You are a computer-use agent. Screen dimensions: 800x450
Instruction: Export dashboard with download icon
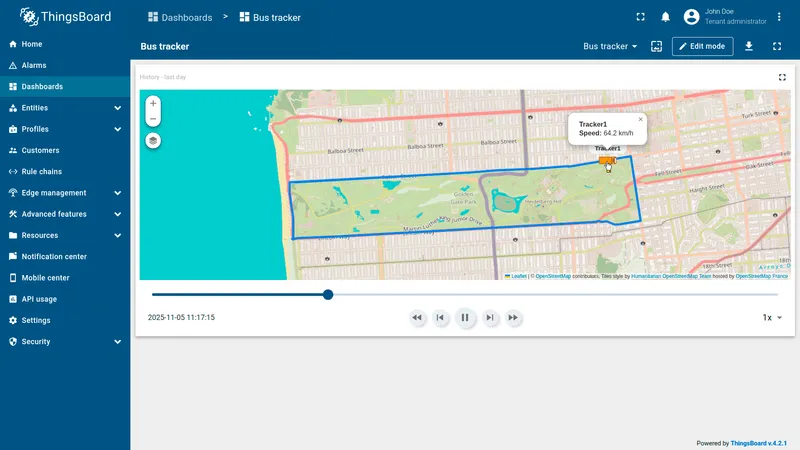point(749,46)
